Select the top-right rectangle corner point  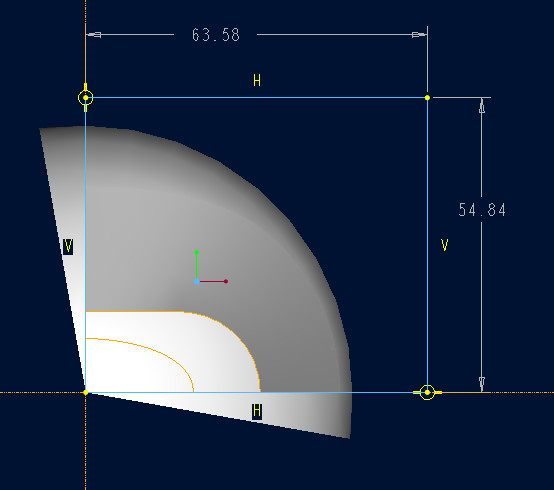tap(428, 98)
